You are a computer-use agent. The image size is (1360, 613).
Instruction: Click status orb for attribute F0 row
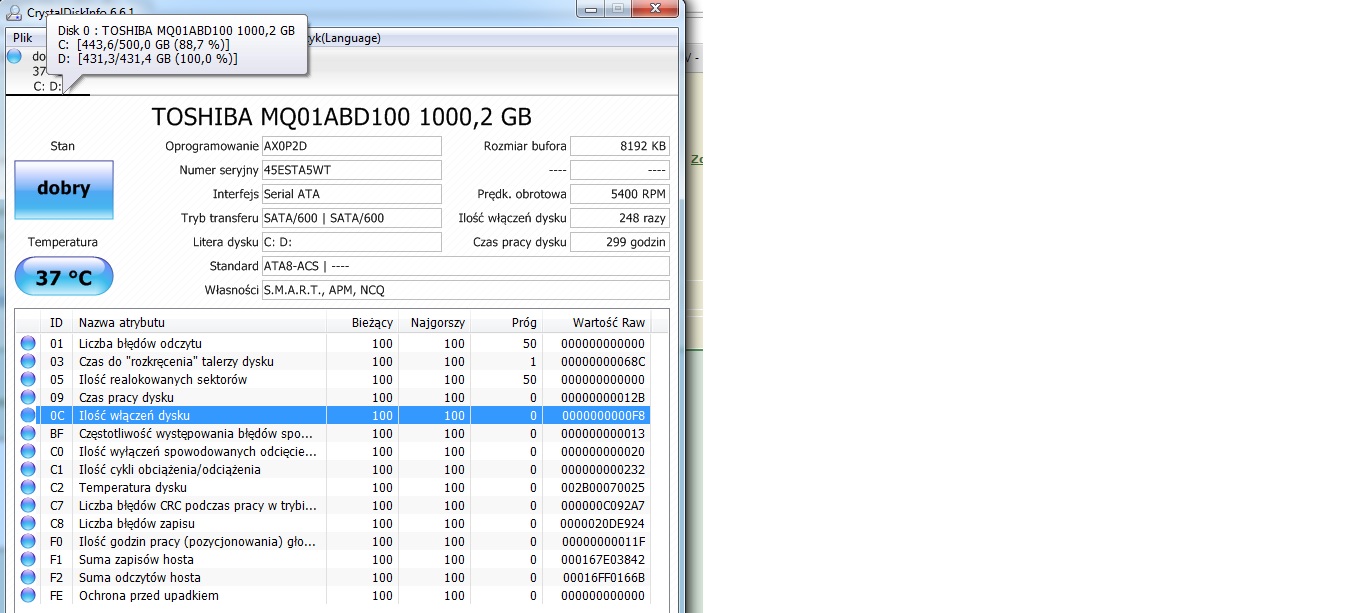coord(28,541)
